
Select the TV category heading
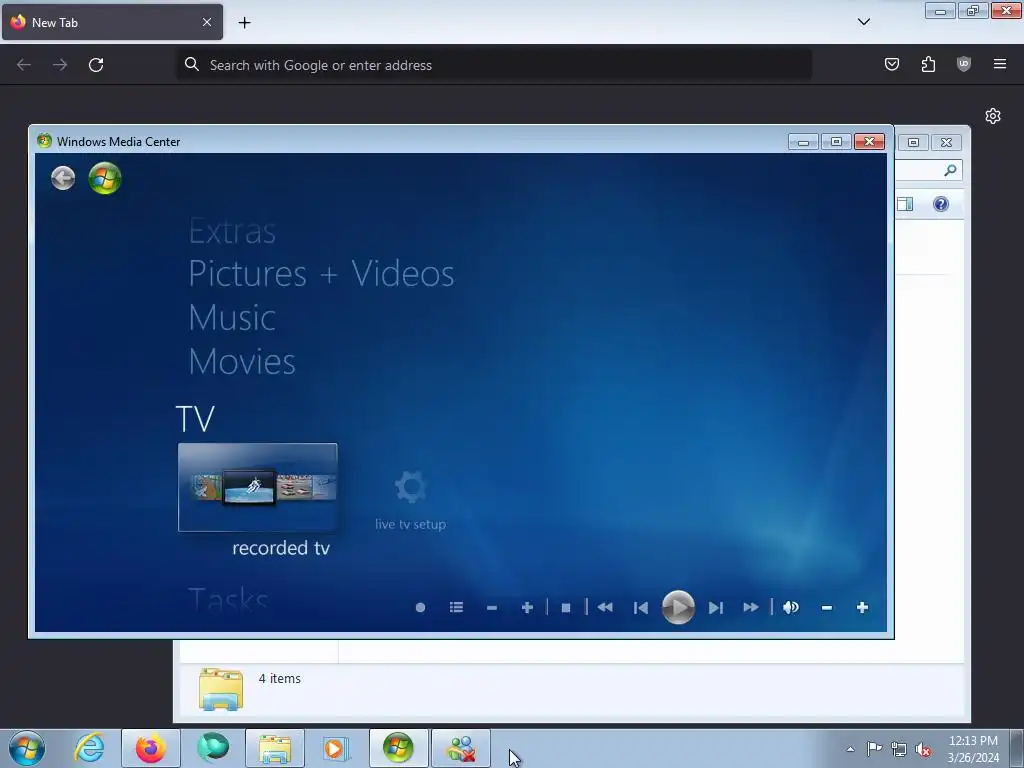pos(195,419)
